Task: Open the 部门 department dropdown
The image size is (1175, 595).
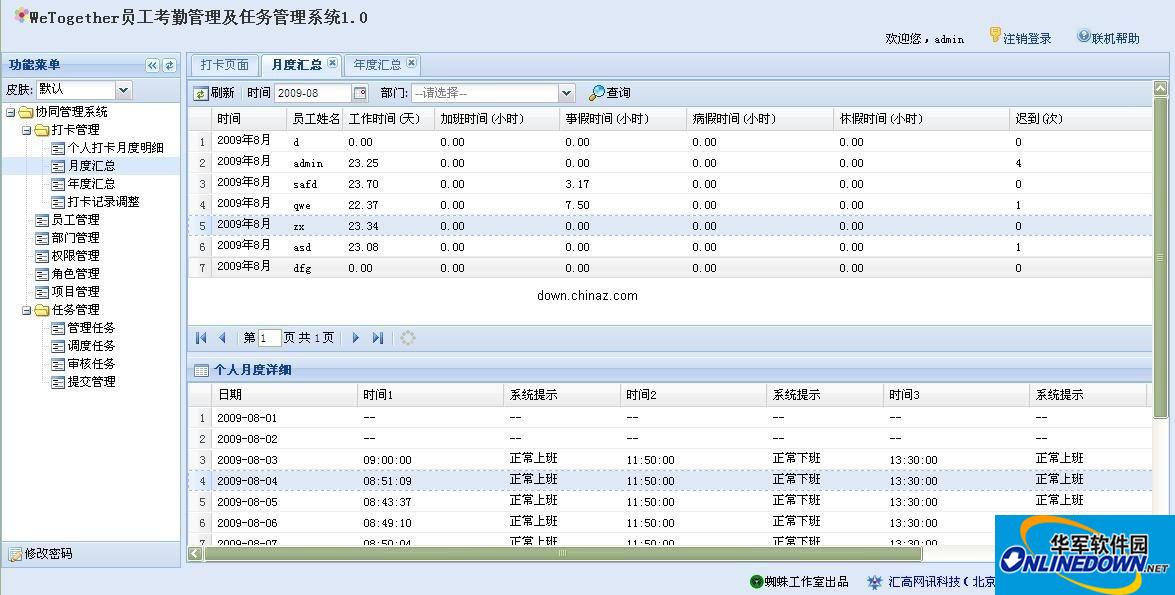Action: 566,92
